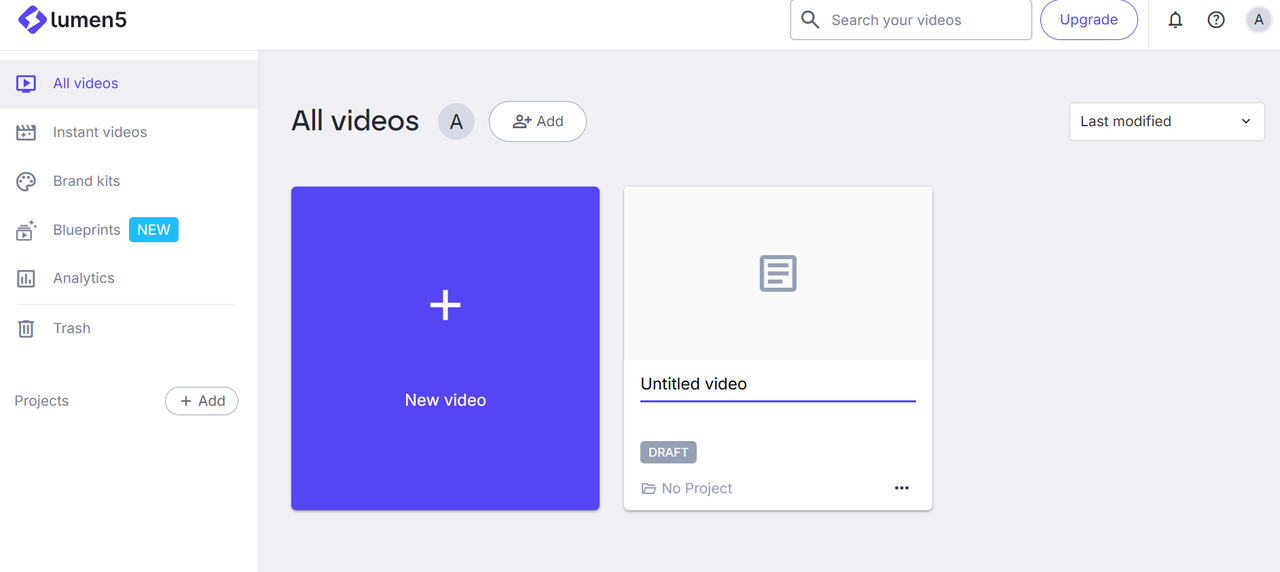Click the folder icon next to No Project

(648, 488)
